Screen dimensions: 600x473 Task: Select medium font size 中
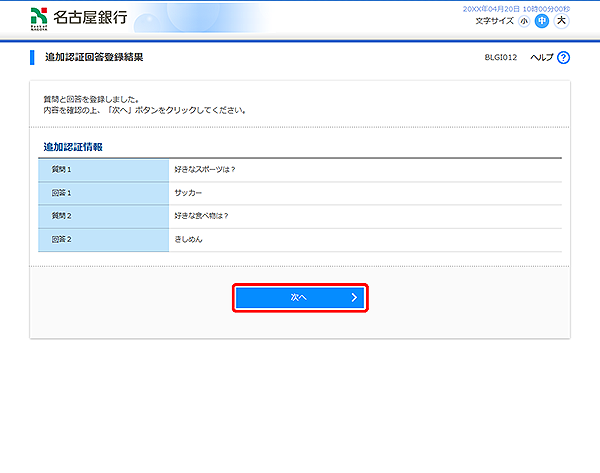coord(542,21)
